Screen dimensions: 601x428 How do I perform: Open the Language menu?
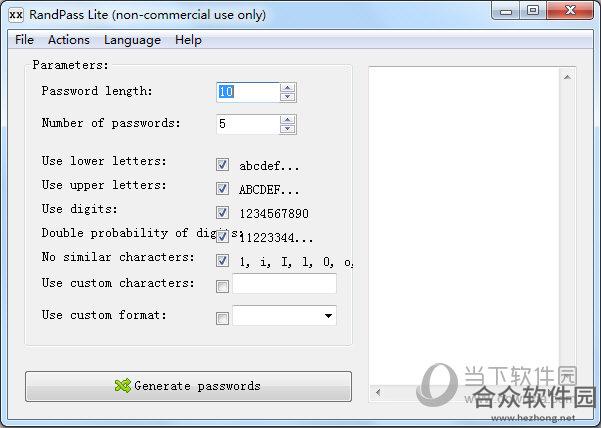click(132, 40)
